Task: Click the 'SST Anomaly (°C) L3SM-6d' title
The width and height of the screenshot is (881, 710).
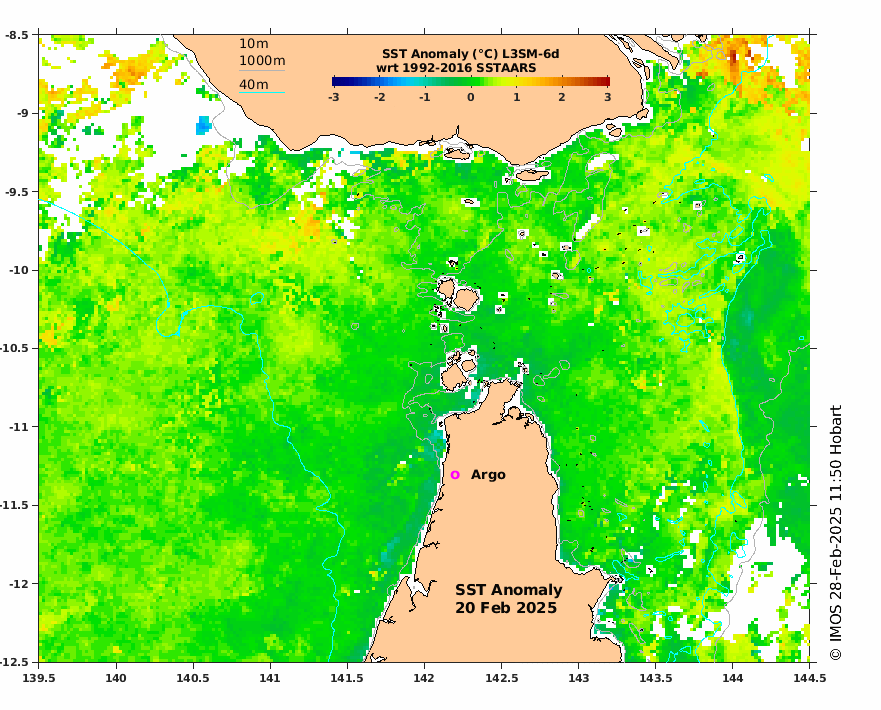Action: click(x=470, y=54)
